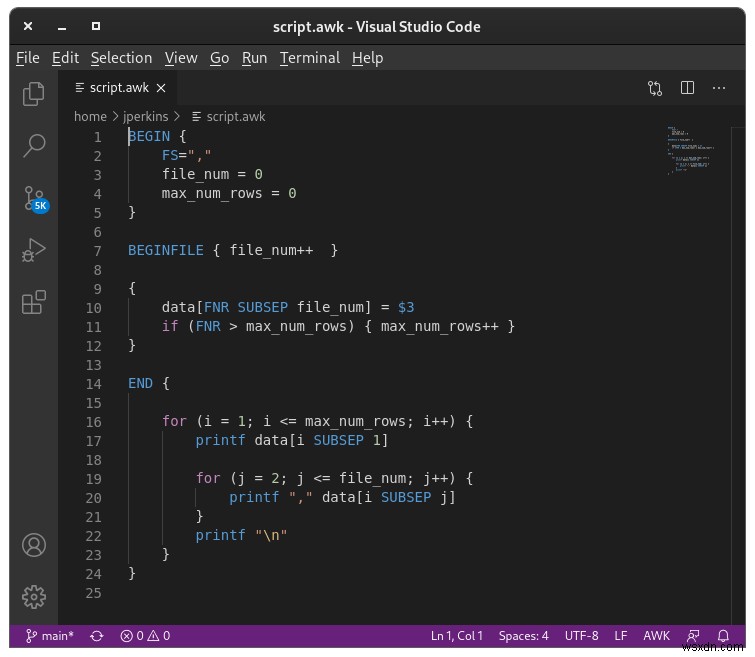755x657 pixels.
Task: Open the Accounts icon in activity bar
Action: (34, 545)
